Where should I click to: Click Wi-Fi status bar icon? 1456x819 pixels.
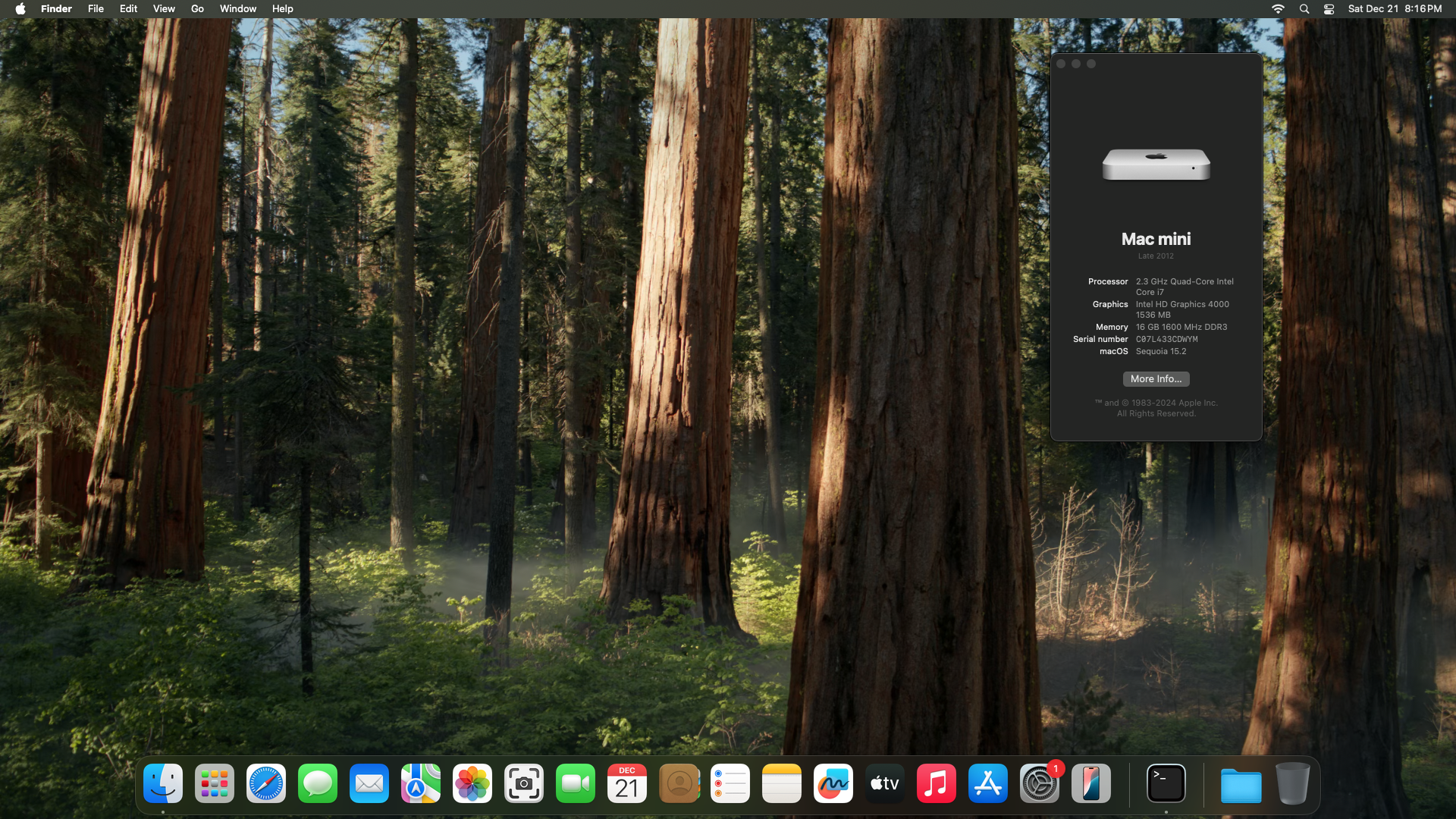(1278, 8)
